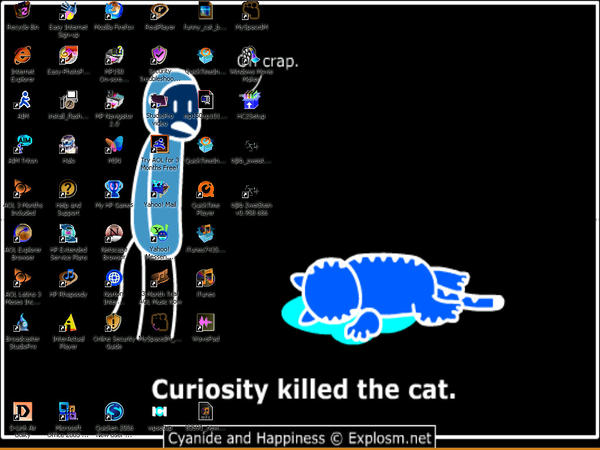This screenshot has height=450, width=600.
Task: Open the D-Link Air Utility shortcut
Action: pyautogui.click(x=23, y=412)
